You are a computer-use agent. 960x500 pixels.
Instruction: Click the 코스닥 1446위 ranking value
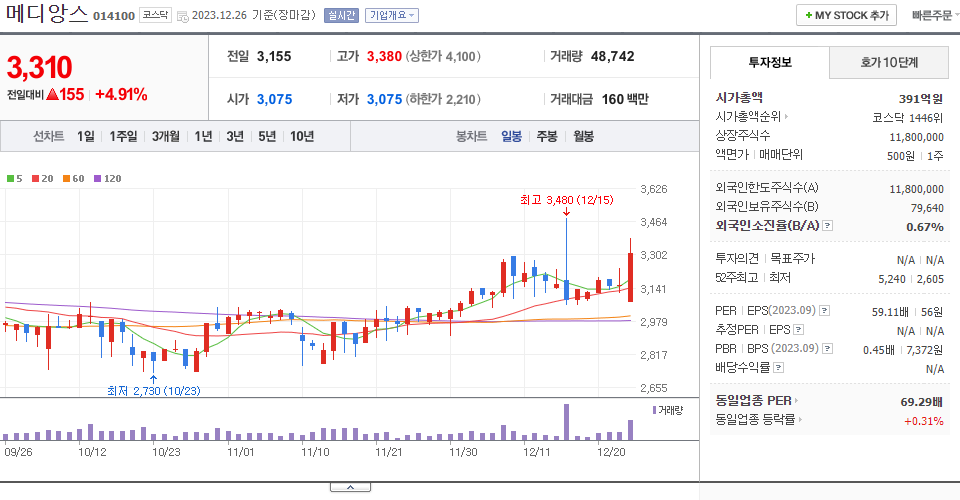pos(908,118)
